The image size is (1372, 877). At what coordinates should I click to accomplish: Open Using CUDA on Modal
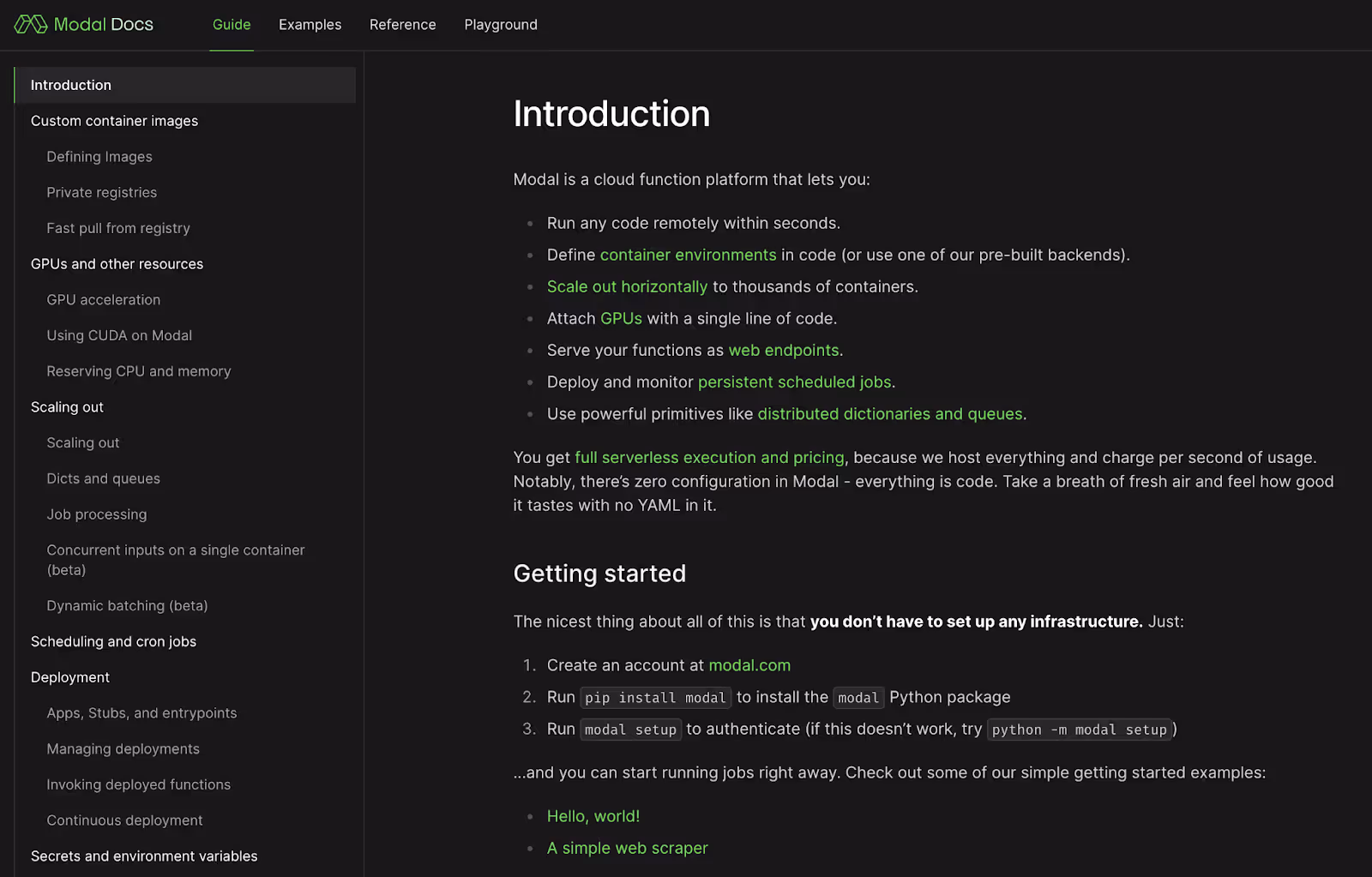tap(119, 335)
